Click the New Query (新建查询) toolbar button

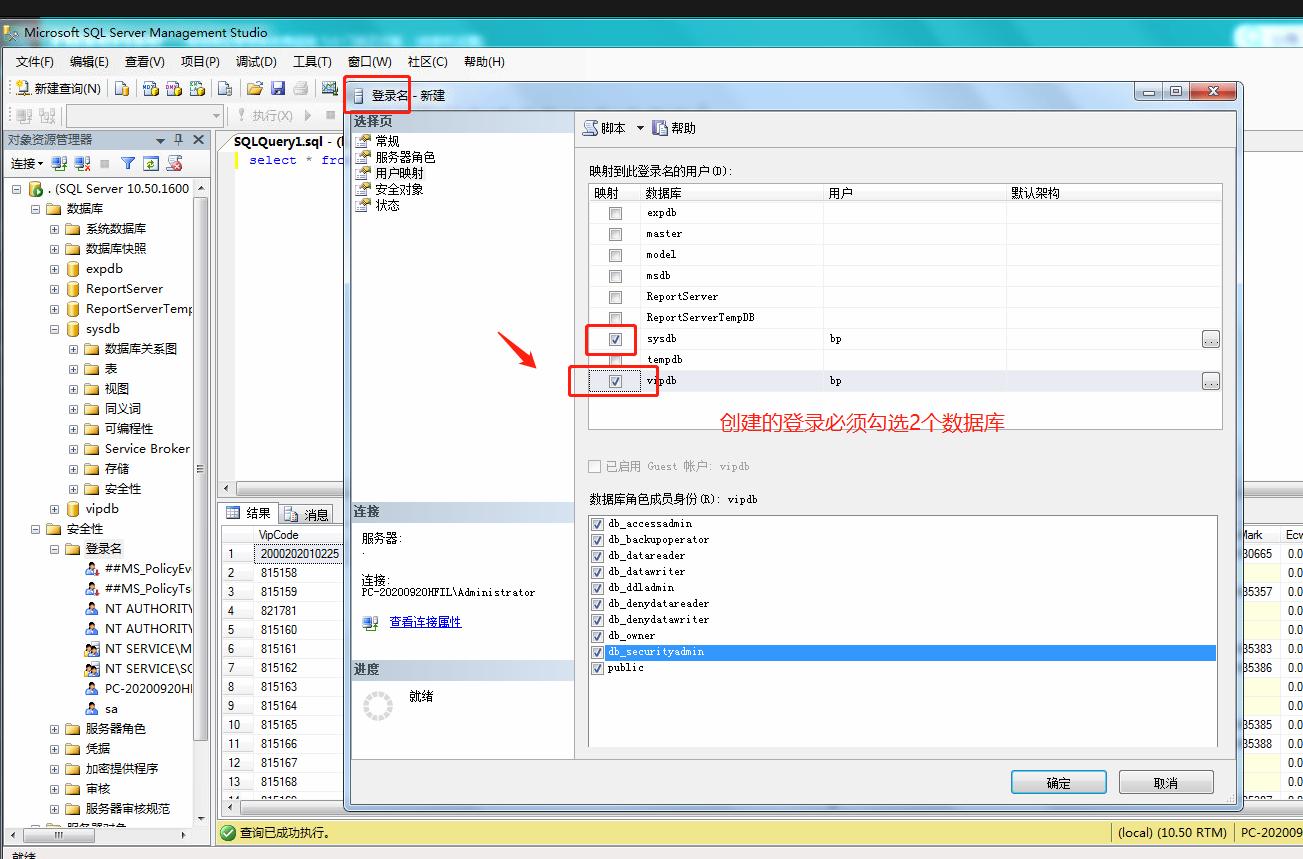tap(58, 88)
